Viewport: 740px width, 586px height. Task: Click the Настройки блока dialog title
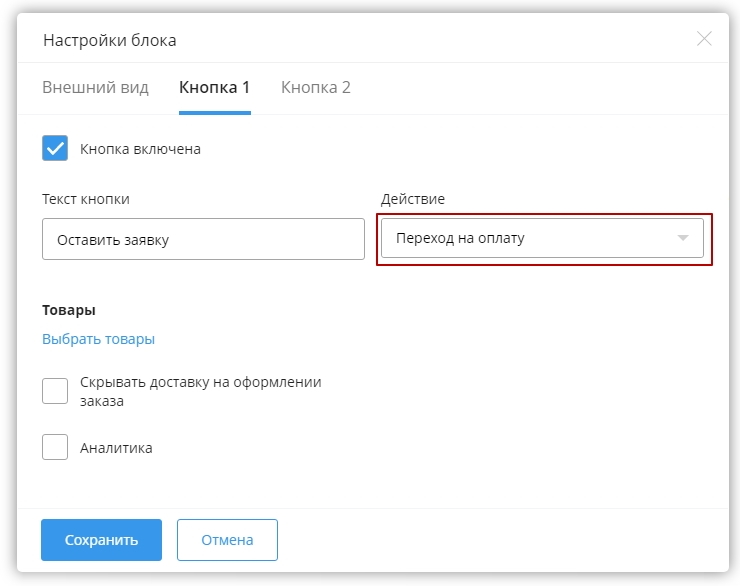pyautogui.click(x=109, y=40)
